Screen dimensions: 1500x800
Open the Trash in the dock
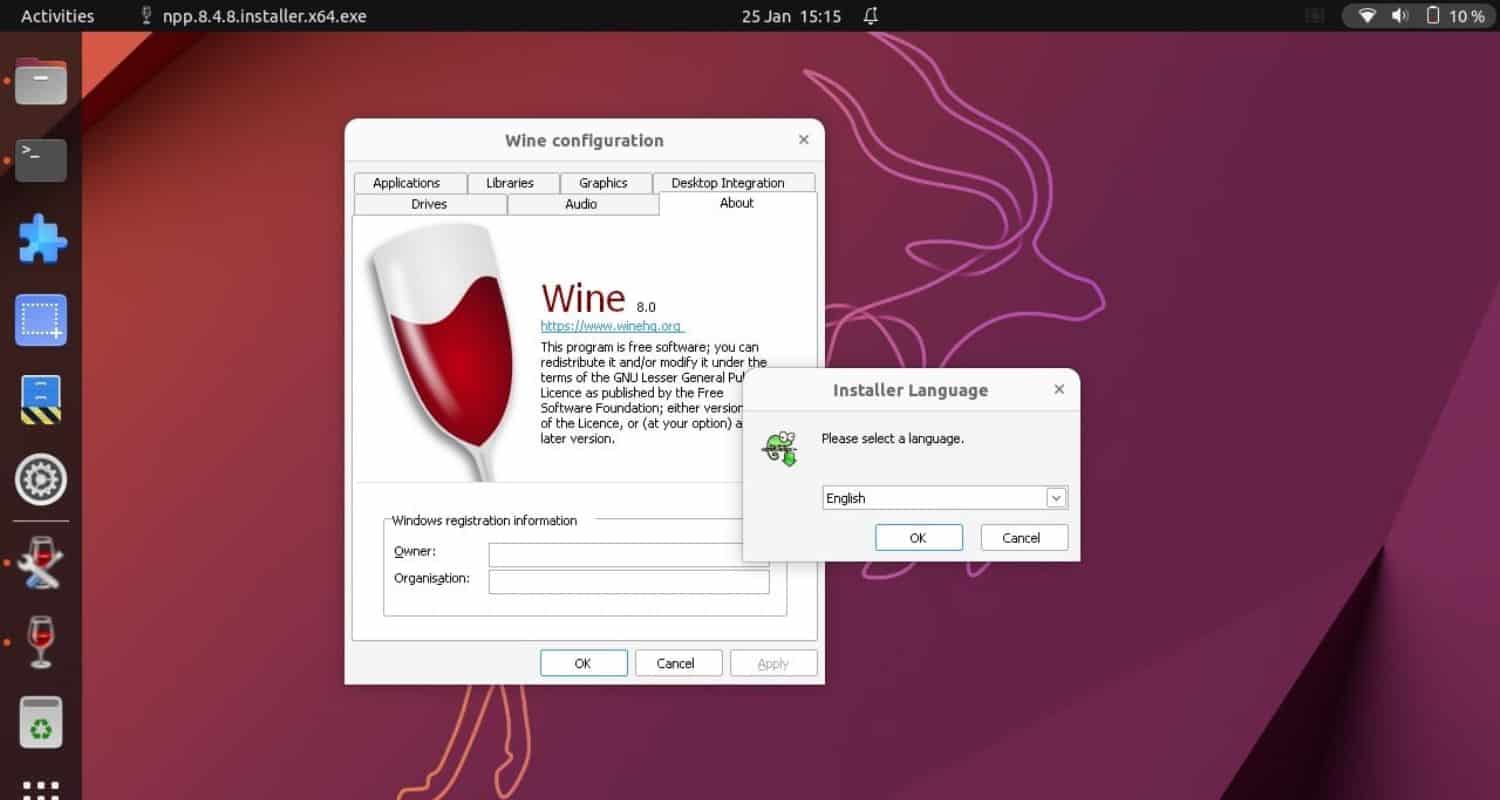(x=41, y=722)
